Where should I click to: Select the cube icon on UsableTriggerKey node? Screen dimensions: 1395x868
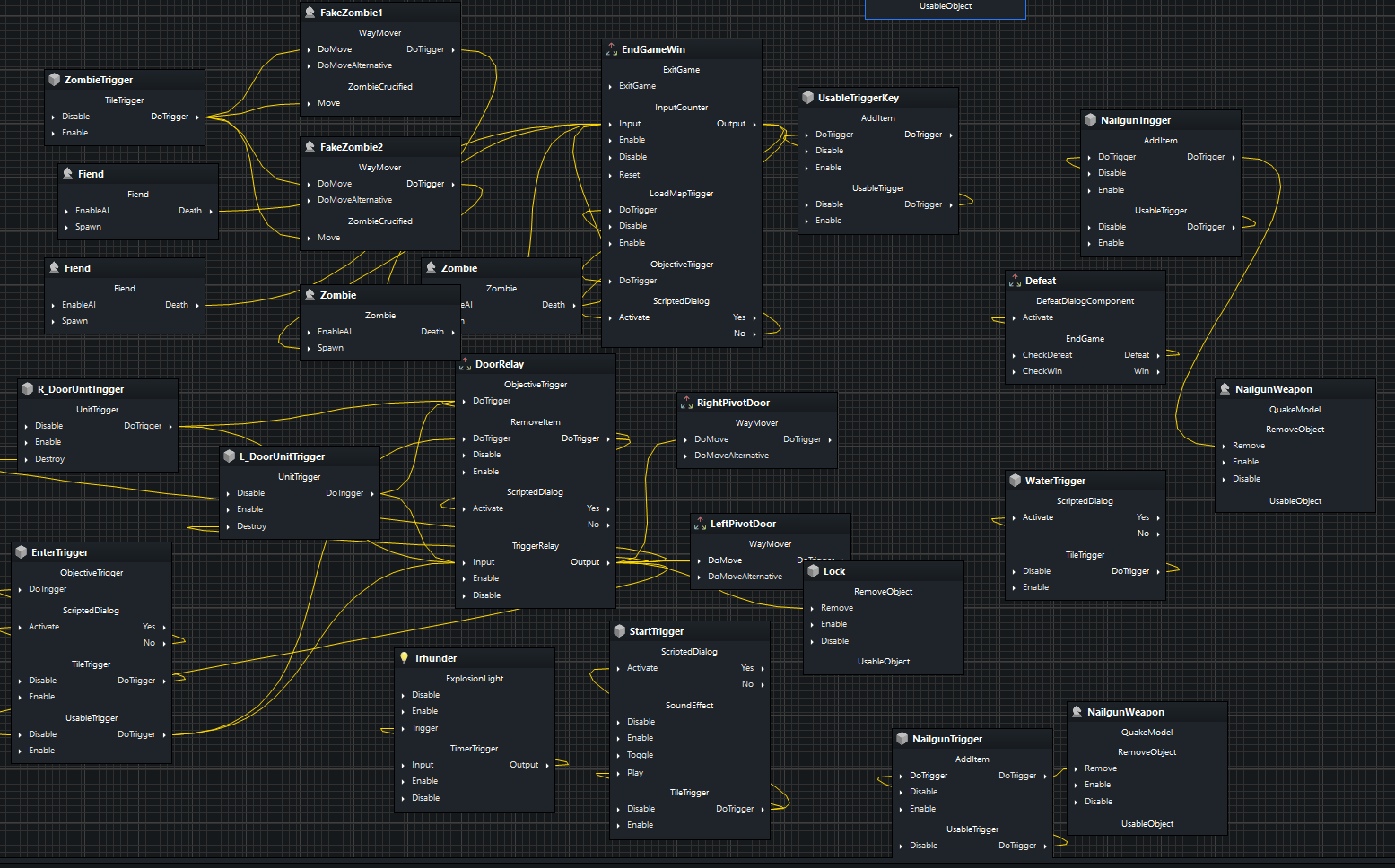coord(807,98)
